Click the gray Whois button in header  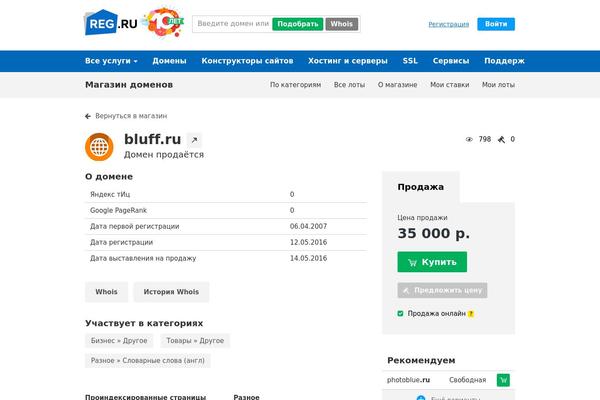point(342,24)
